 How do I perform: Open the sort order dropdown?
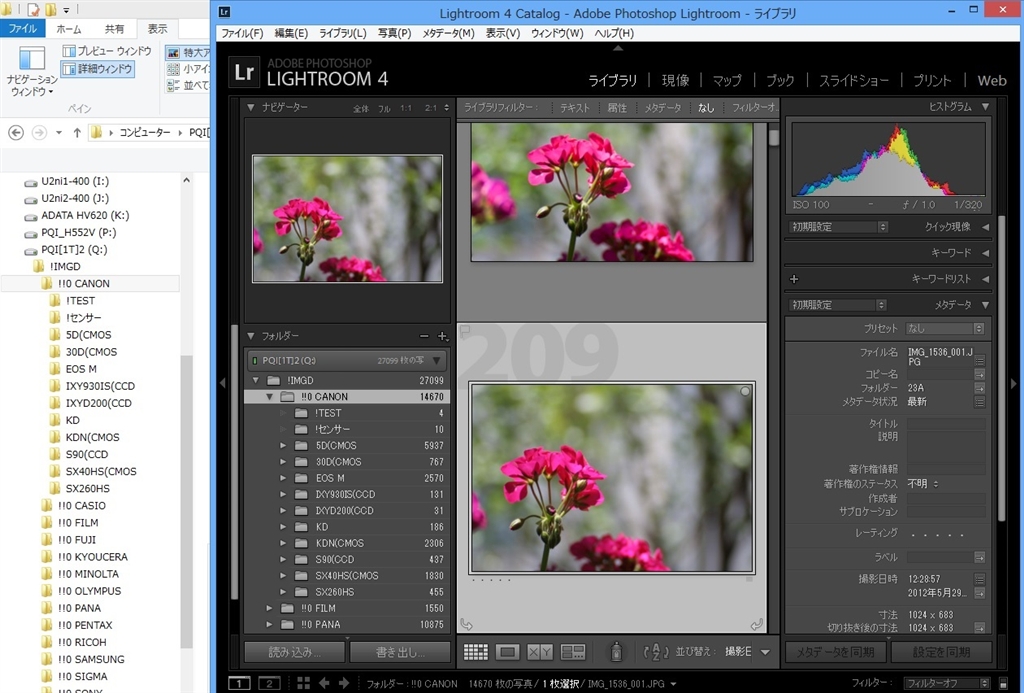click(765, 652)
